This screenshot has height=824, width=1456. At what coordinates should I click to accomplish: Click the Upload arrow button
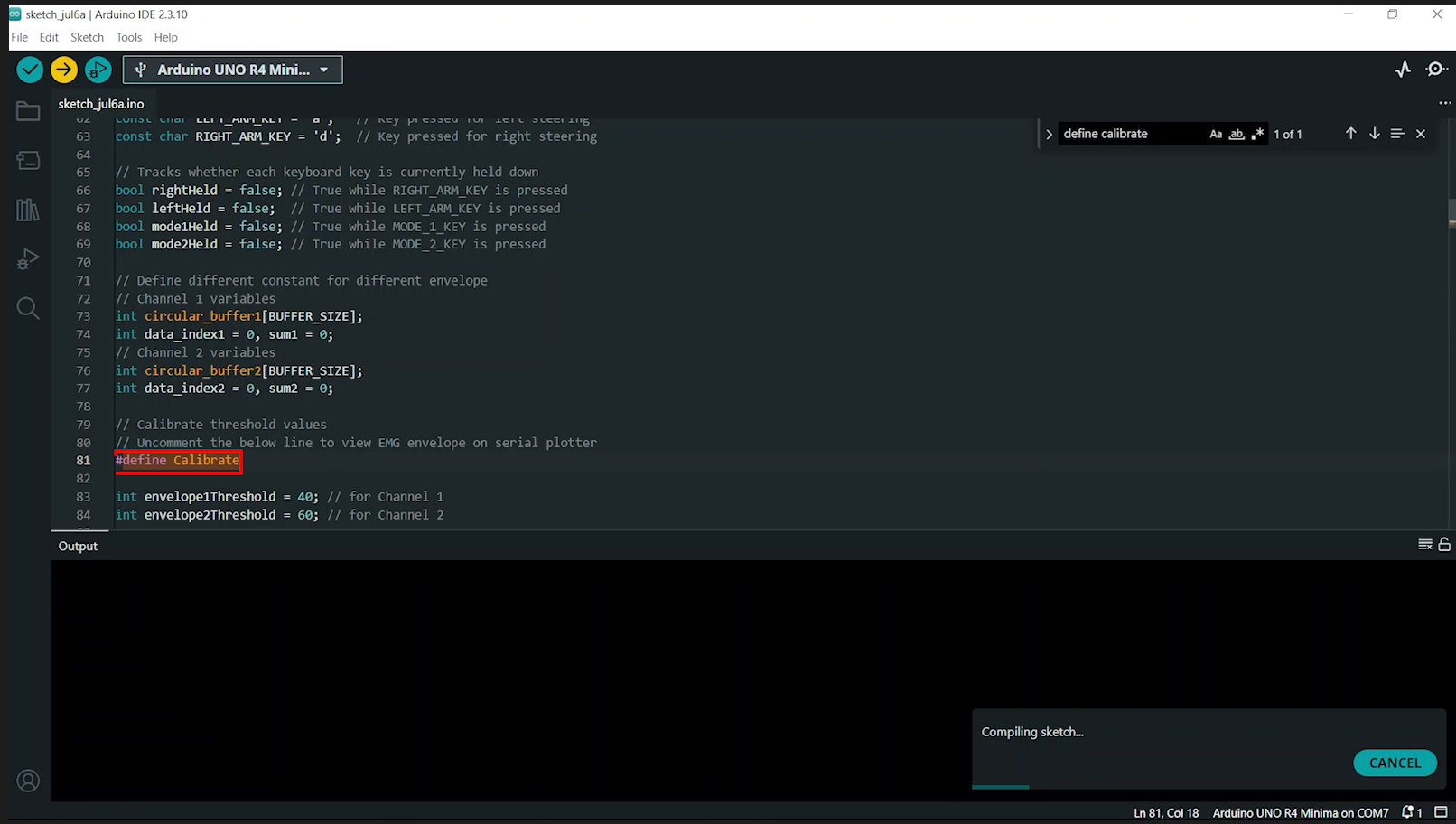pos(64,70)
